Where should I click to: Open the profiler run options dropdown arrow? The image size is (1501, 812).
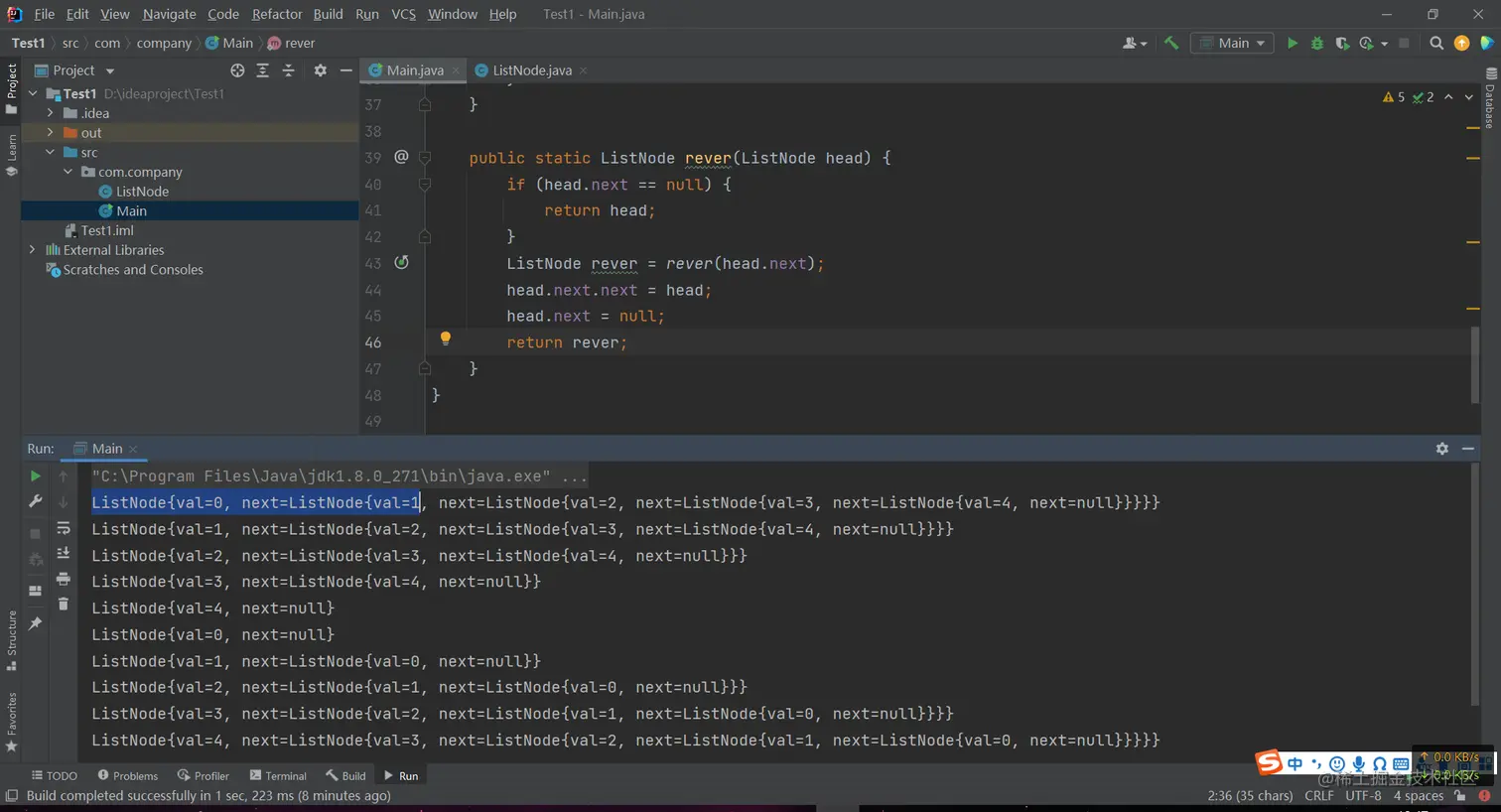point(1384,44)
